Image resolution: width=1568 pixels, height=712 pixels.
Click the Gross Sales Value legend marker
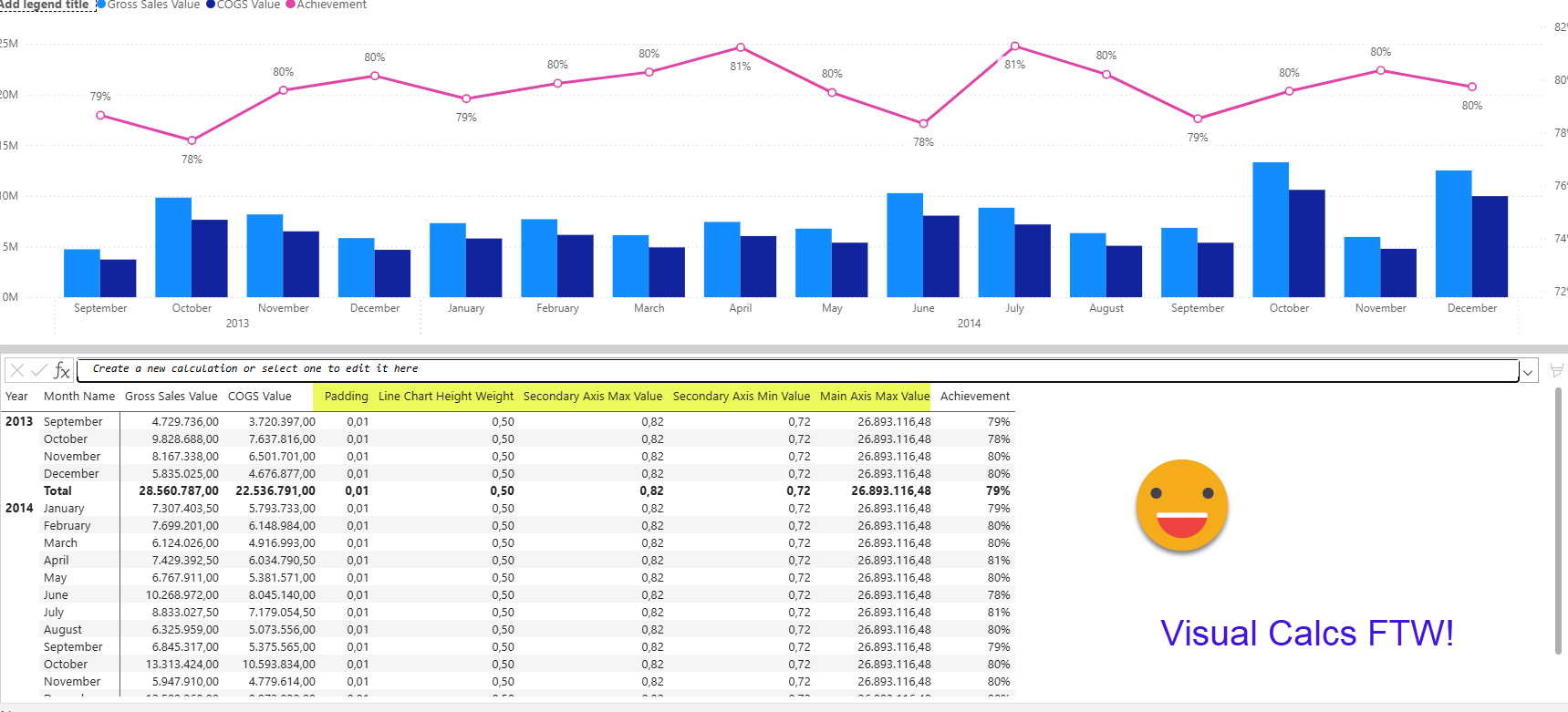[101, 5]
